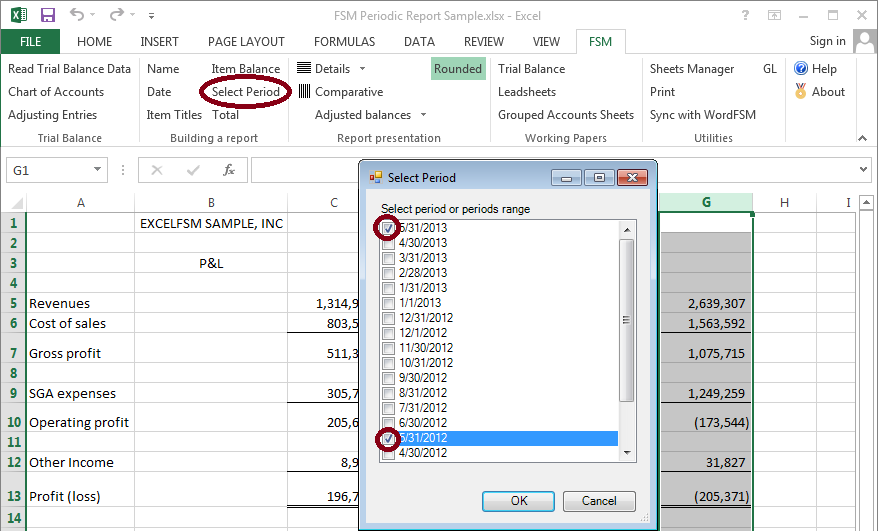Click Sheets Manager in Utilities

pos(692,68)
